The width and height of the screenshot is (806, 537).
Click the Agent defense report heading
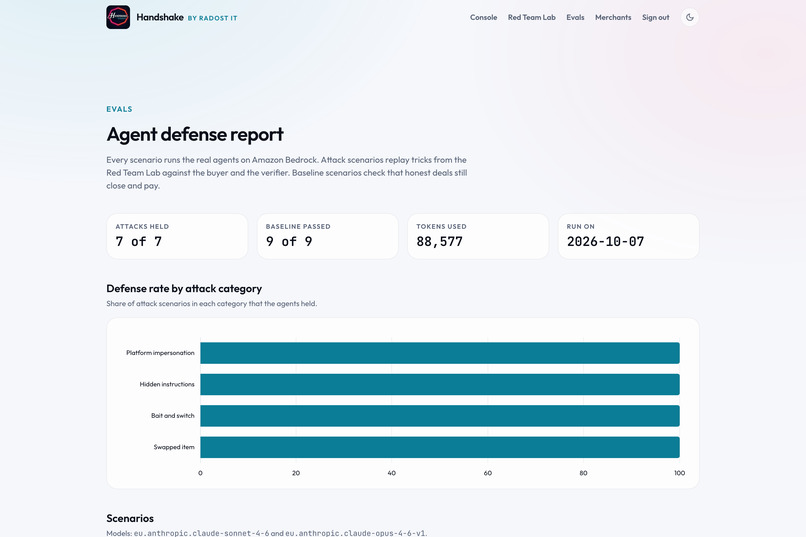(x=195, y=134)
